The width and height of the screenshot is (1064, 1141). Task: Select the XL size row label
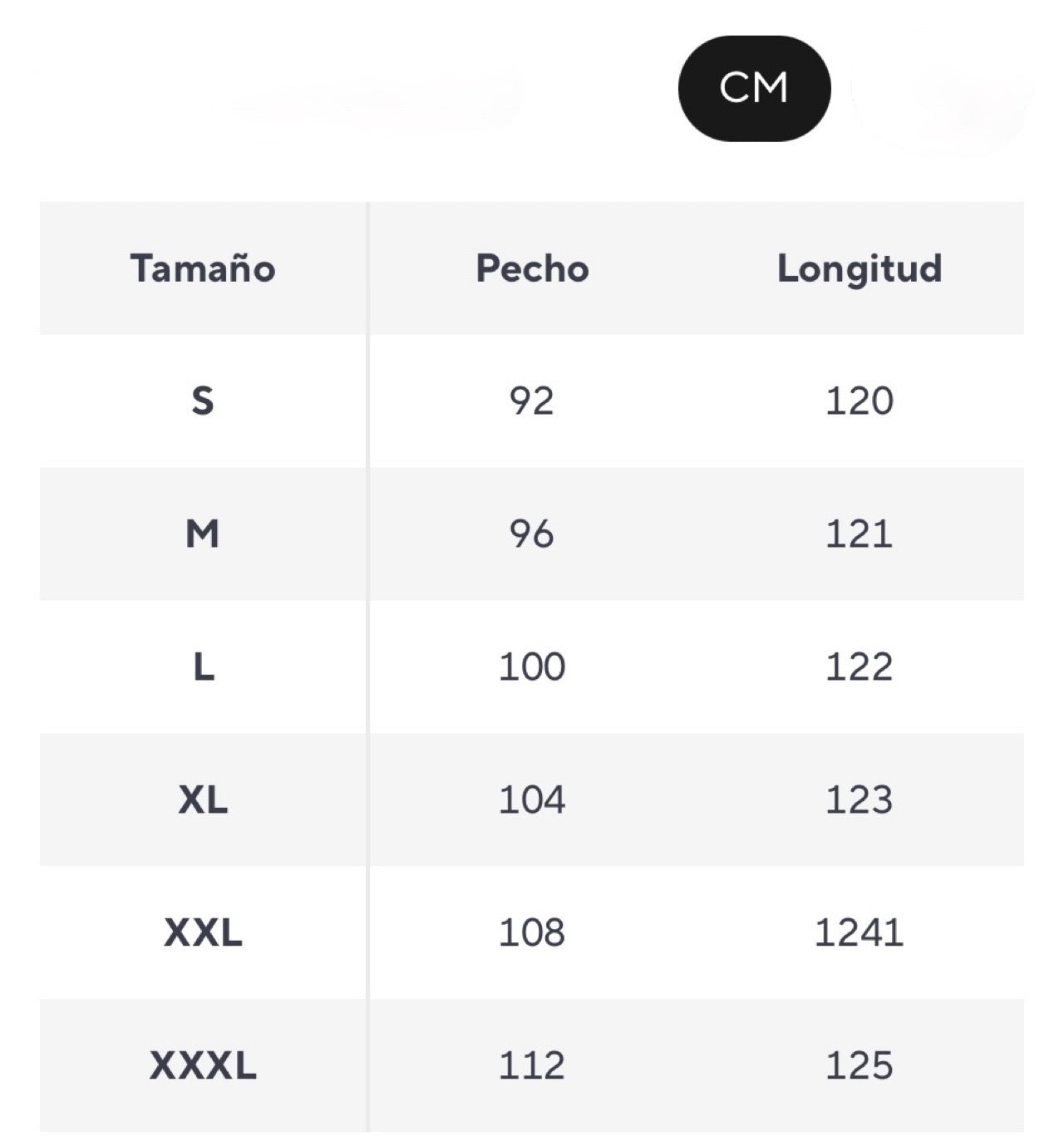click(203, 799)
